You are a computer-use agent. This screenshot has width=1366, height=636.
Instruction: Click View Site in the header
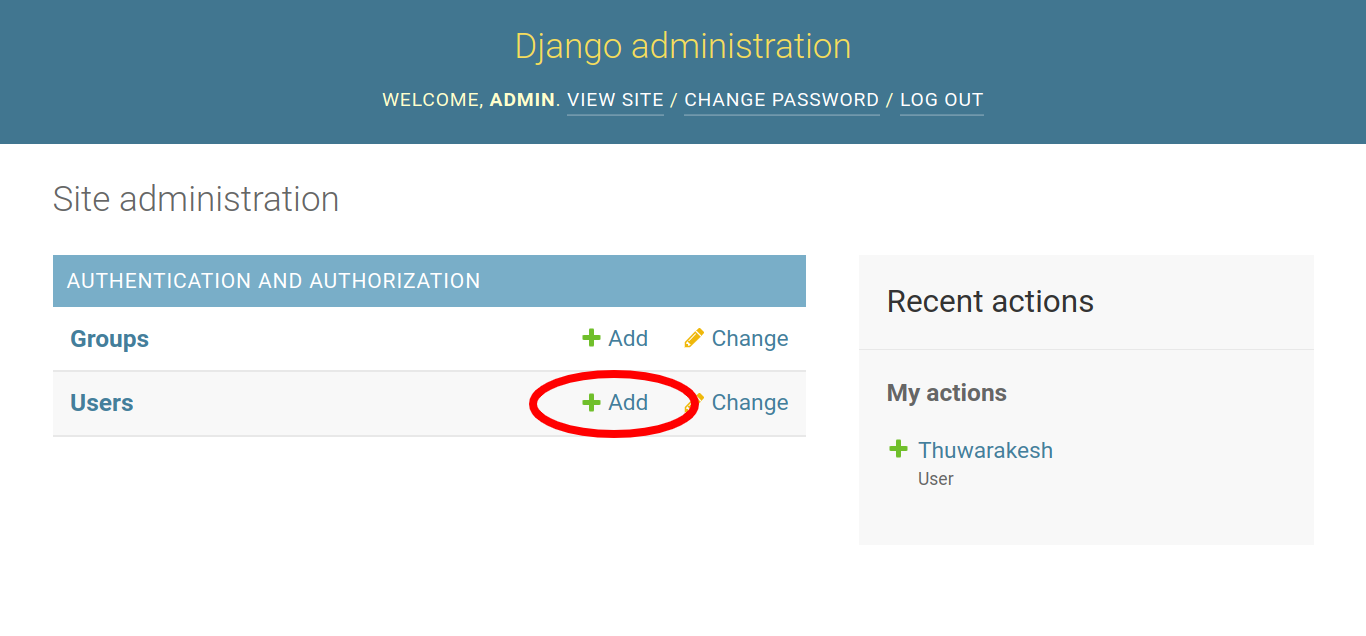point(615,100)
